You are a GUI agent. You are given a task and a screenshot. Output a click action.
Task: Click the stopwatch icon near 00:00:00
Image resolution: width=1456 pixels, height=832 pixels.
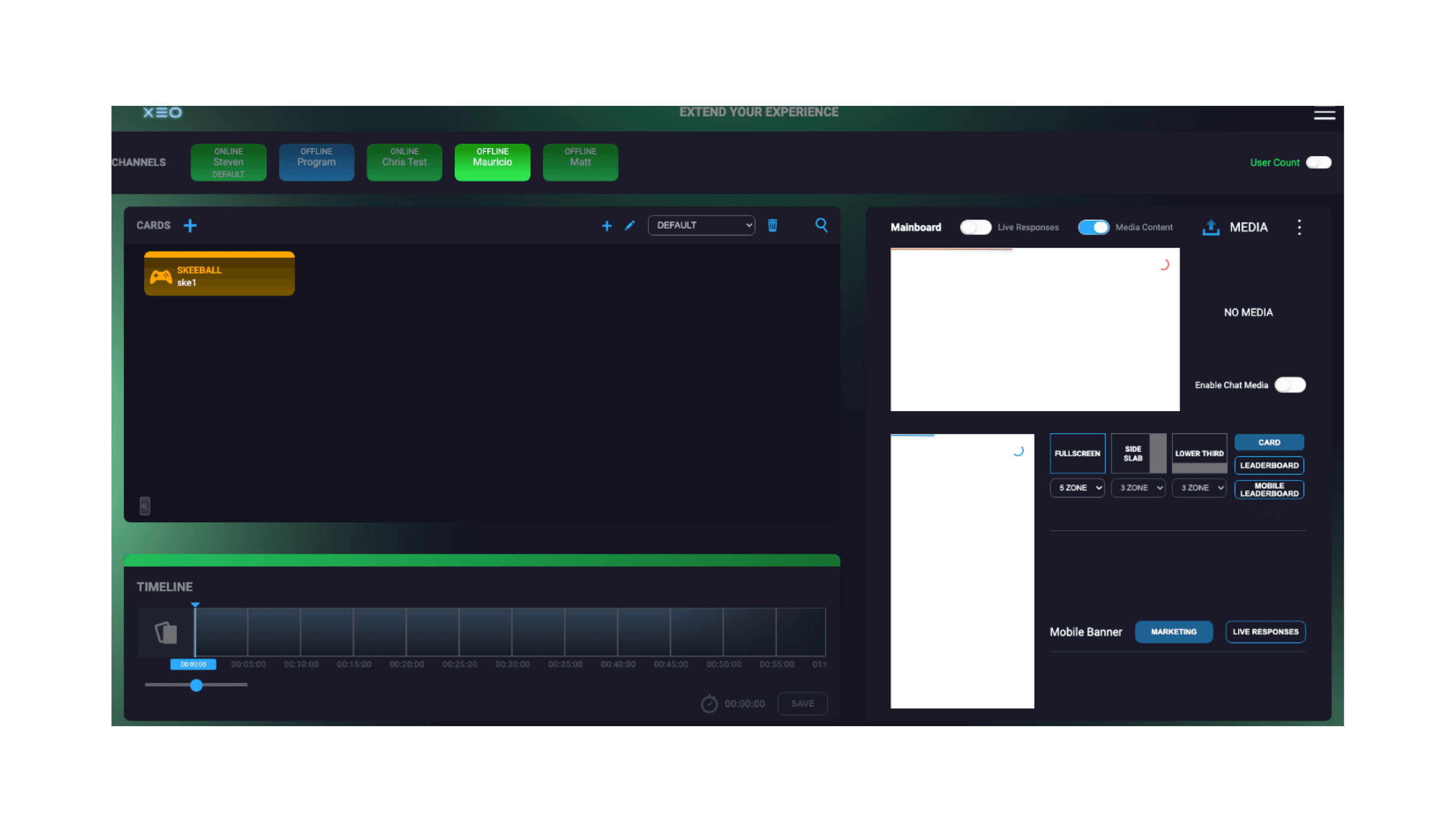(x=708, y=703)
